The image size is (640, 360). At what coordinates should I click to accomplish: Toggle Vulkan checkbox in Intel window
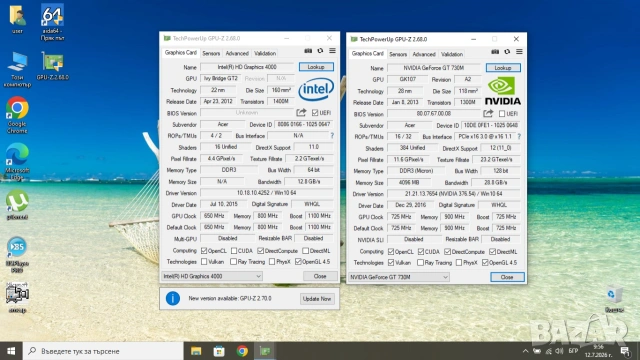tap(204, 261)
